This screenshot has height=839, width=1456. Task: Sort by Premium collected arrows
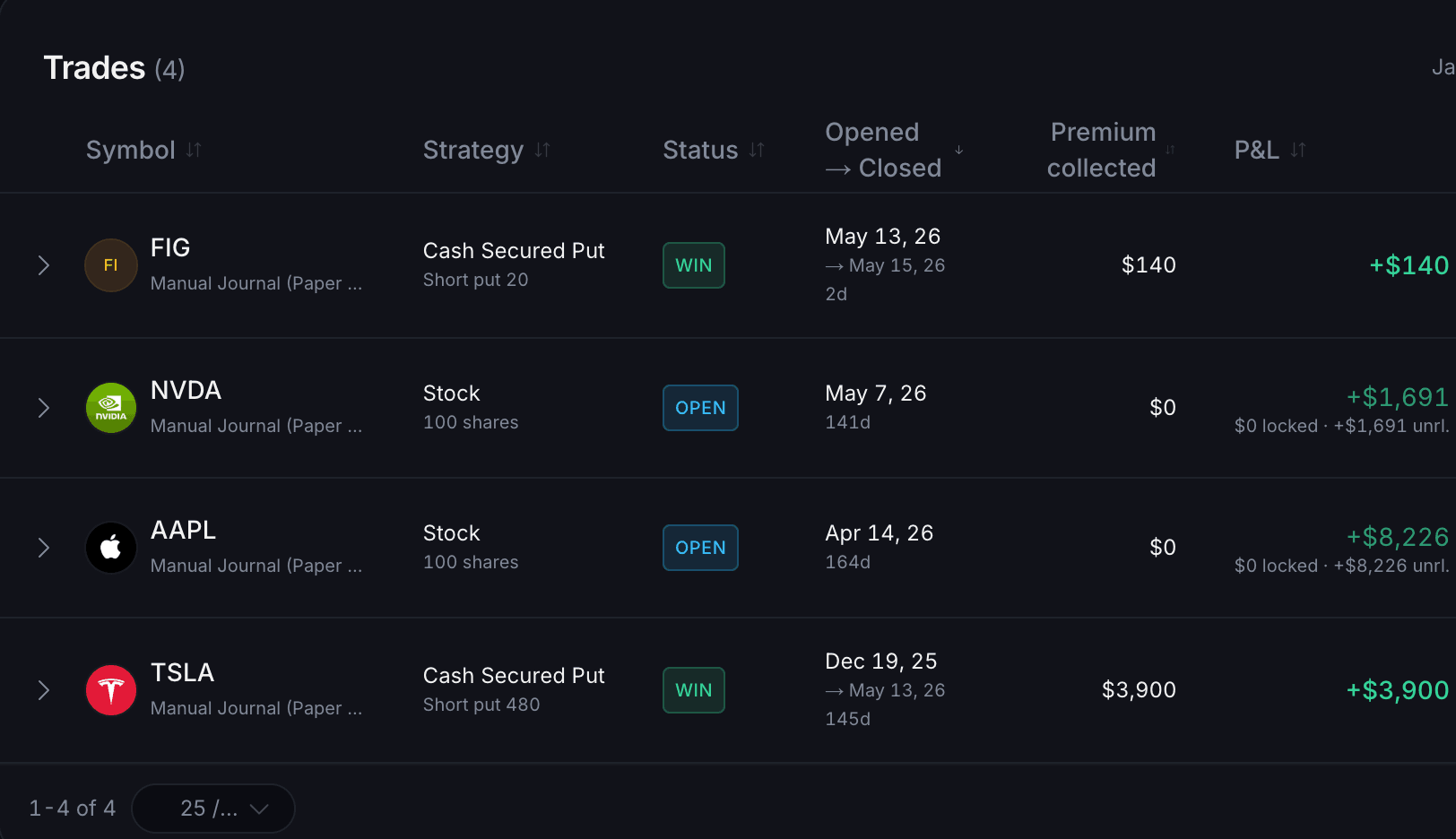[x=1170, y=150]
